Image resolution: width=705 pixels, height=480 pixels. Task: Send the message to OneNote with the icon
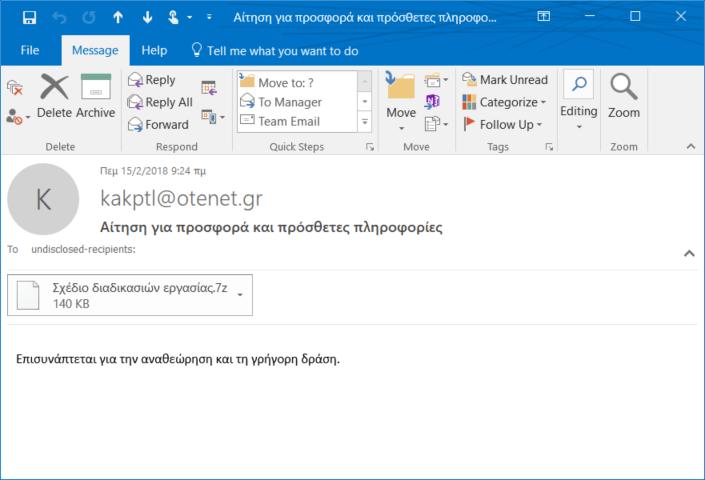click(x=432, y=102)
